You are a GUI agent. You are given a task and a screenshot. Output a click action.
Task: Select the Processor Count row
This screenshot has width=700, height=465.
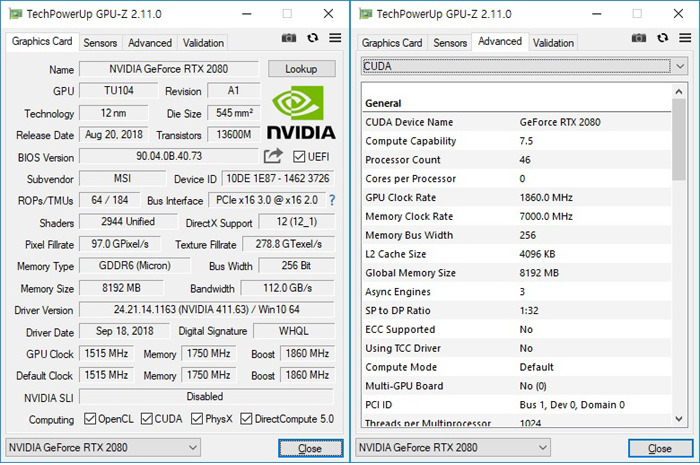coord(516,160)
